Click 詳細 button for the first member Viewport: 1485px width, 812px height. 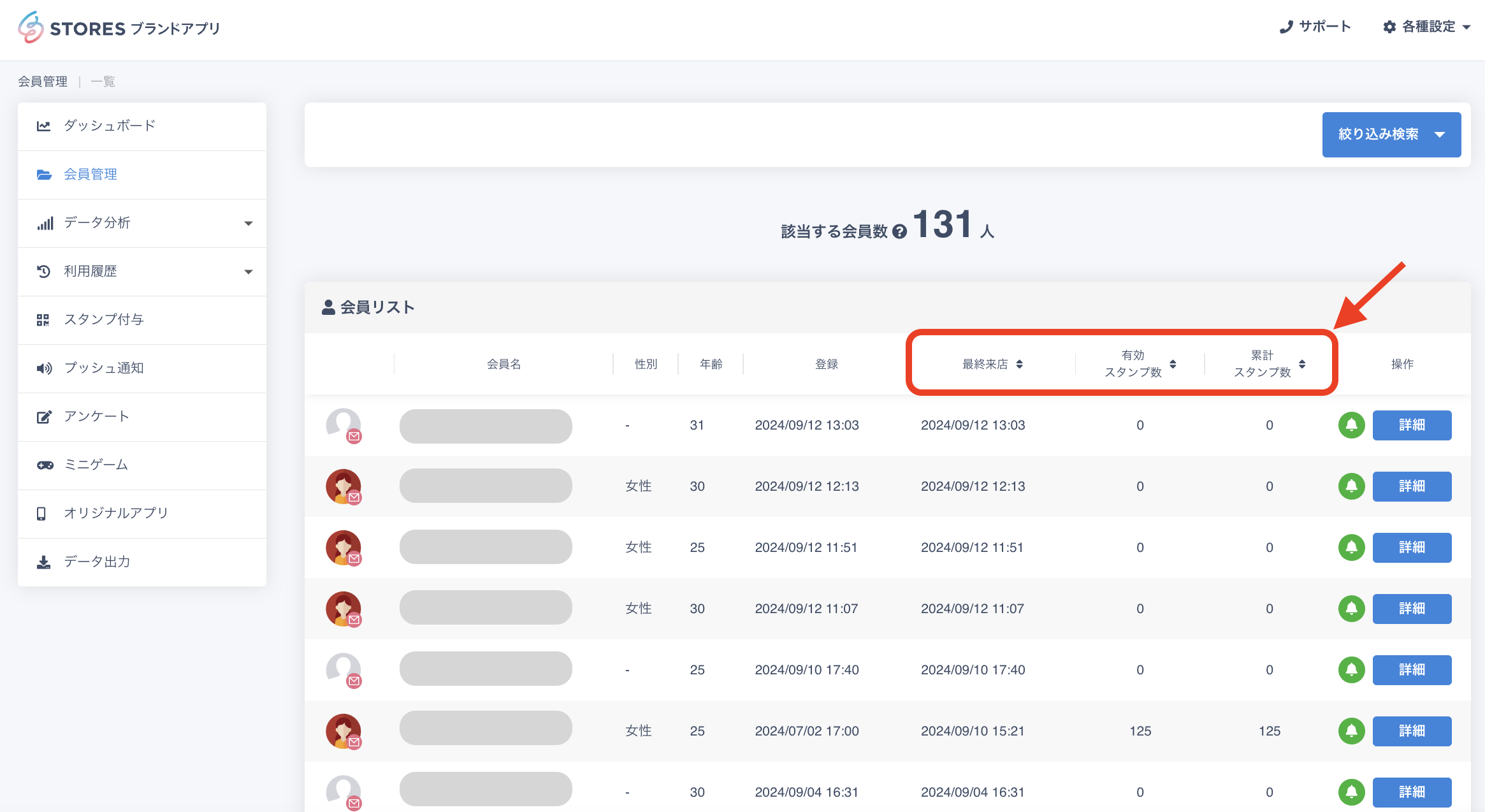tap(1412, 425)
